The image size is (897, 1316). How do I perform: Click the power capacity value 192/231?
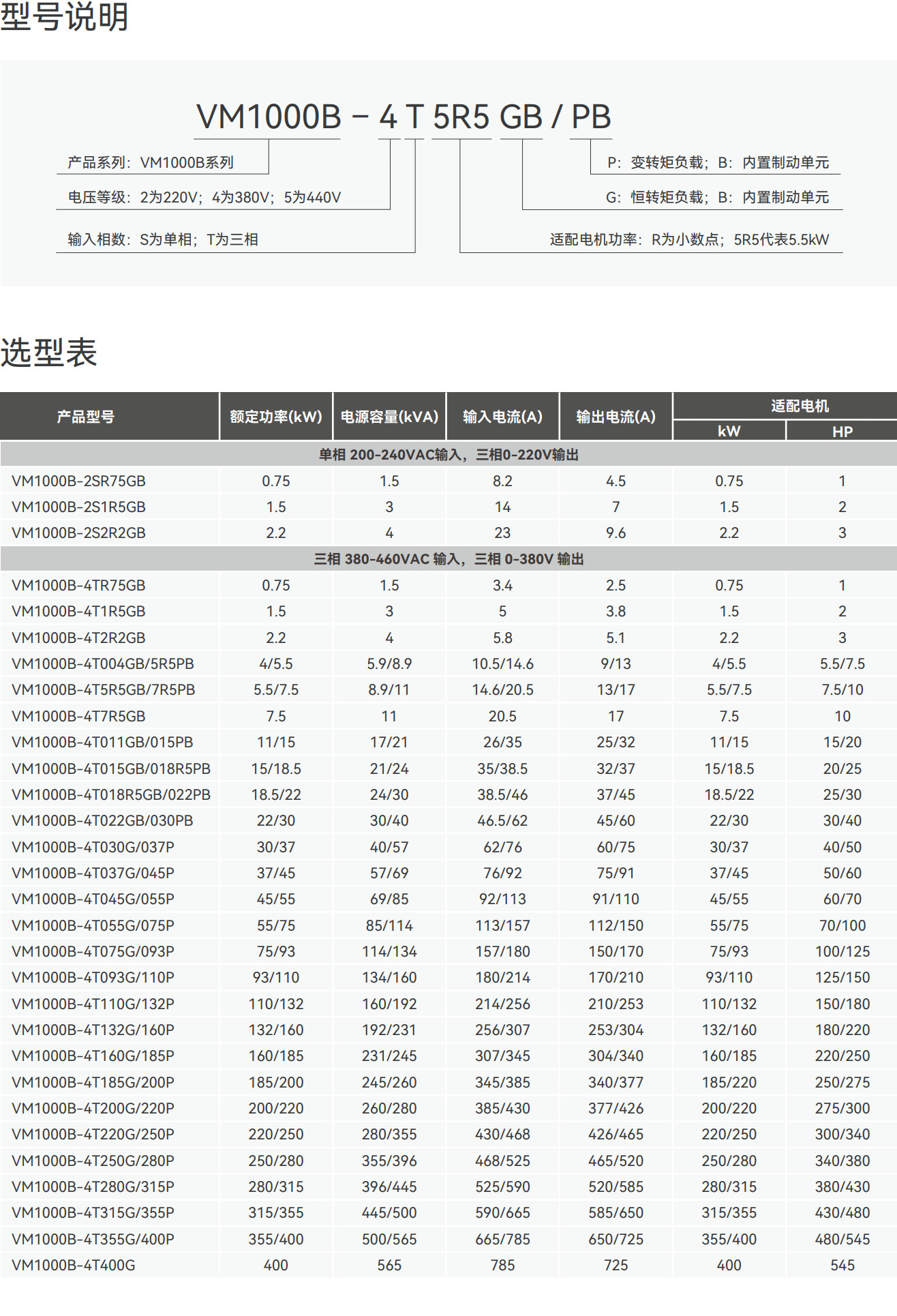point(389,1030)
